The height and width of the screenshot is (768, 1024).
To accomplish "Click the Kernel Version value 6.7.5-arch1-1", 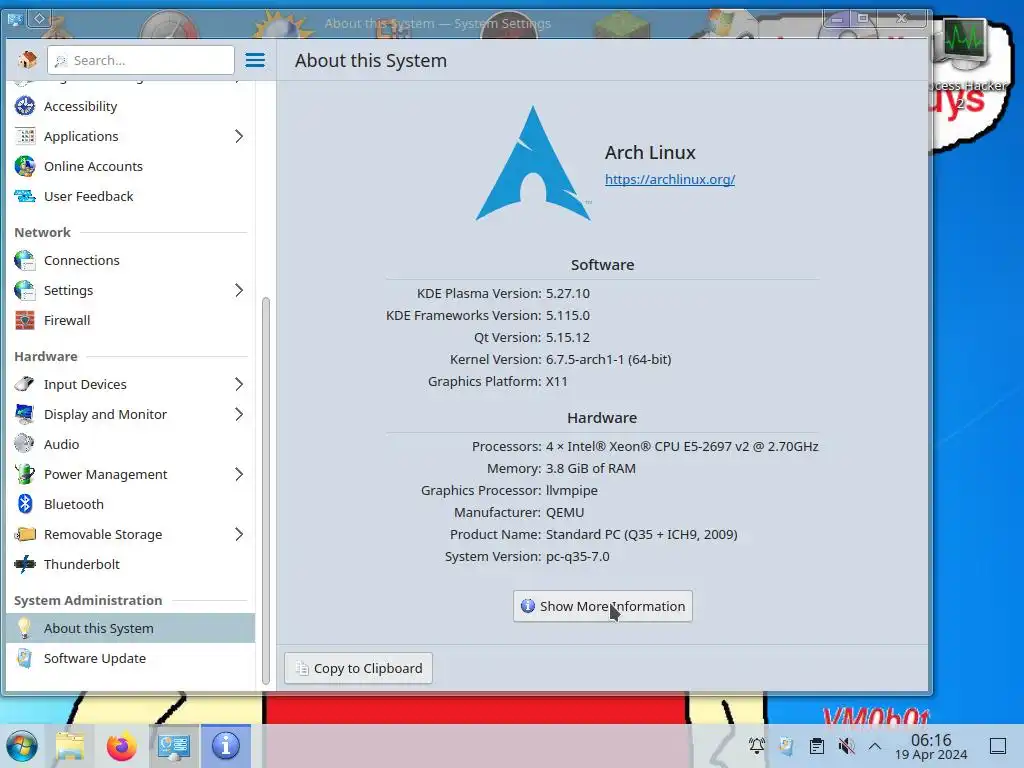I will pos(609,359).
